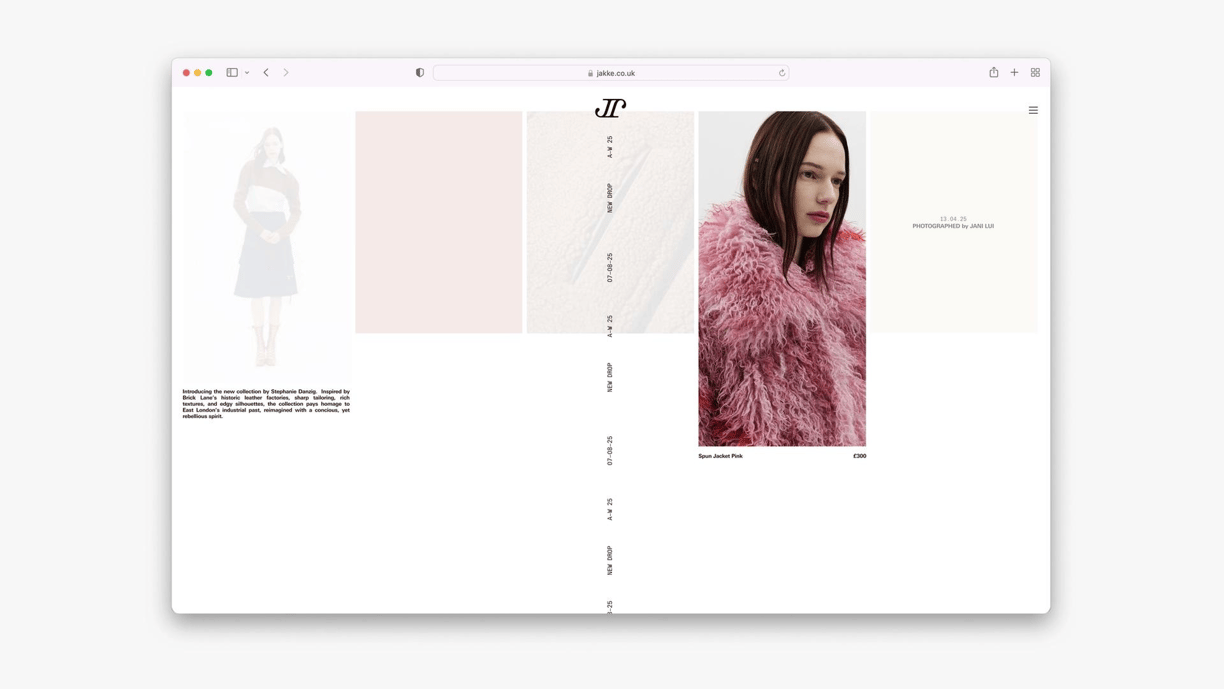Open the Share icon
This screenshot has width=1224, height=689.
click(994, 72)
